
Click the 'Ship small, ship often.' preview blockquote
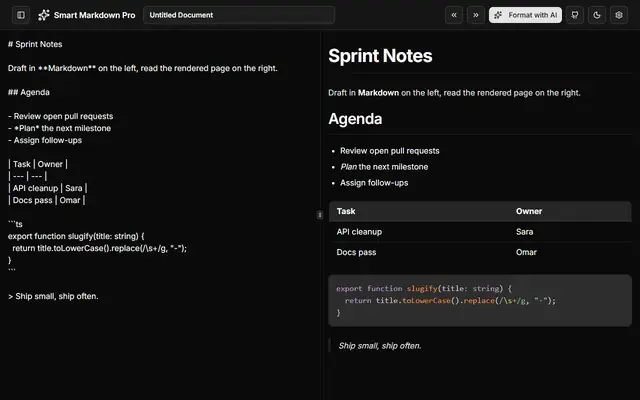click(x=380, y=346)
